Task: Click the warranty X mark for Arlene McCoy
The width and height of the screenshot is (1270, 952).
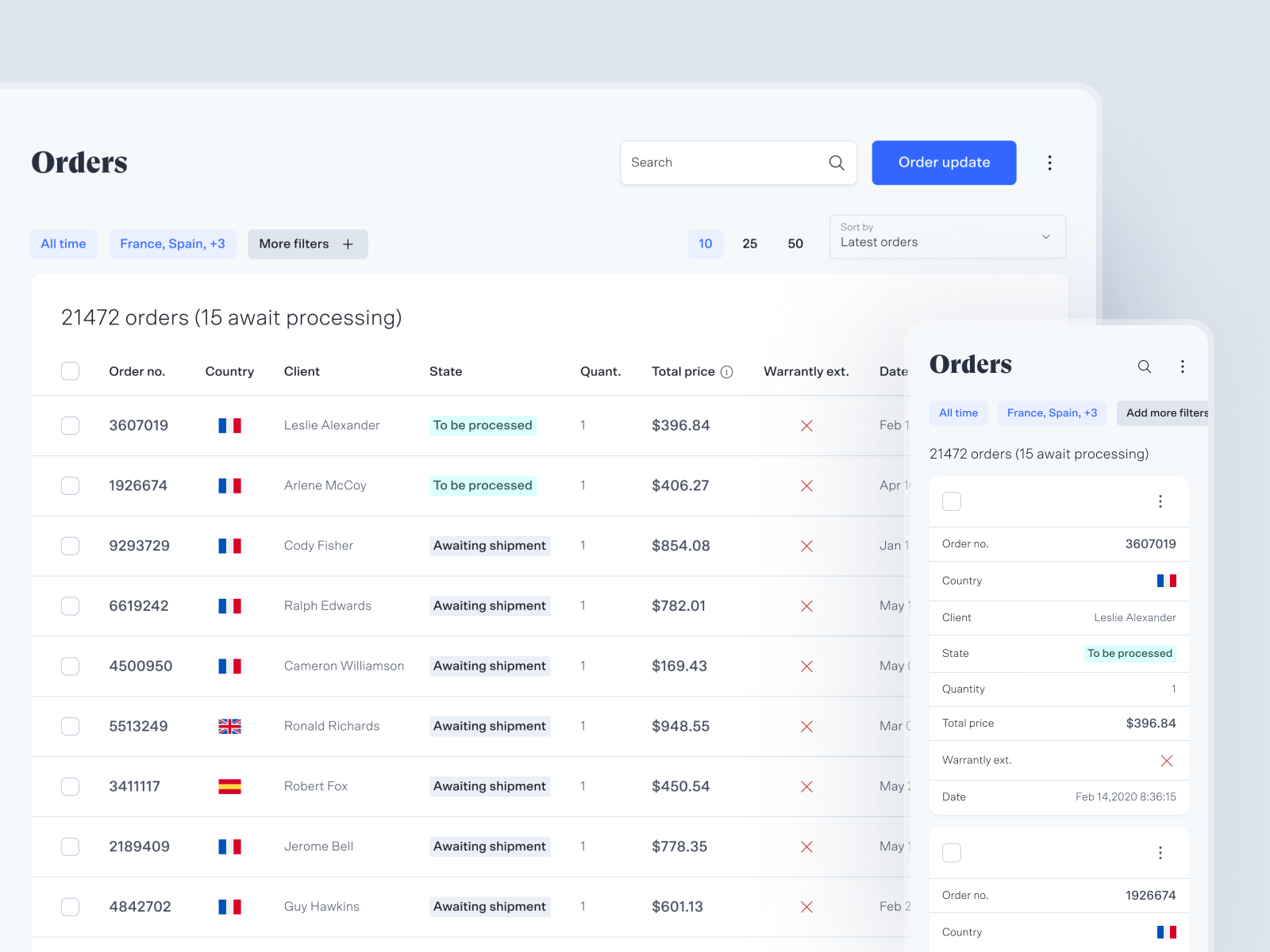Action: [806, 486]
